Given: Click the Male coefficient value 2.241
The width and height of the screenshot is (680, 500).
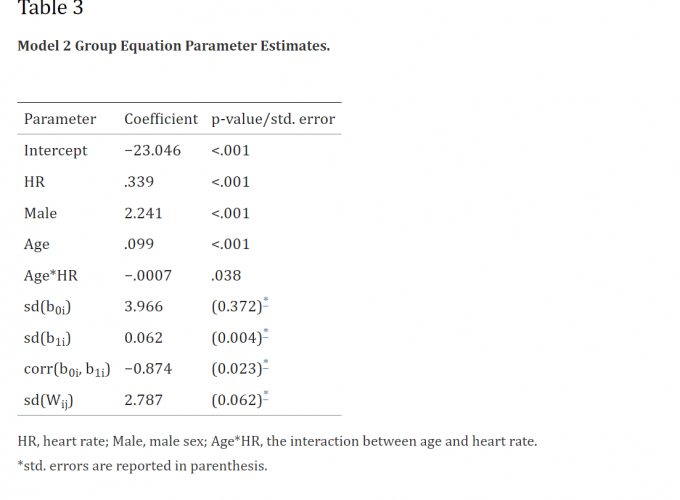Looking at the screenshot, I should coord(143,213).
